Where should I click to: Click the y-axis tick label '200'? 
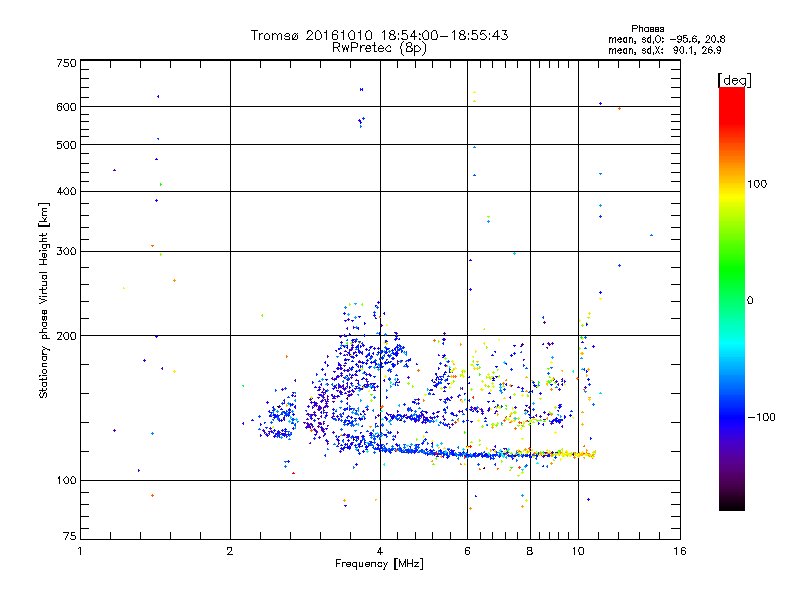click(66, 336)
